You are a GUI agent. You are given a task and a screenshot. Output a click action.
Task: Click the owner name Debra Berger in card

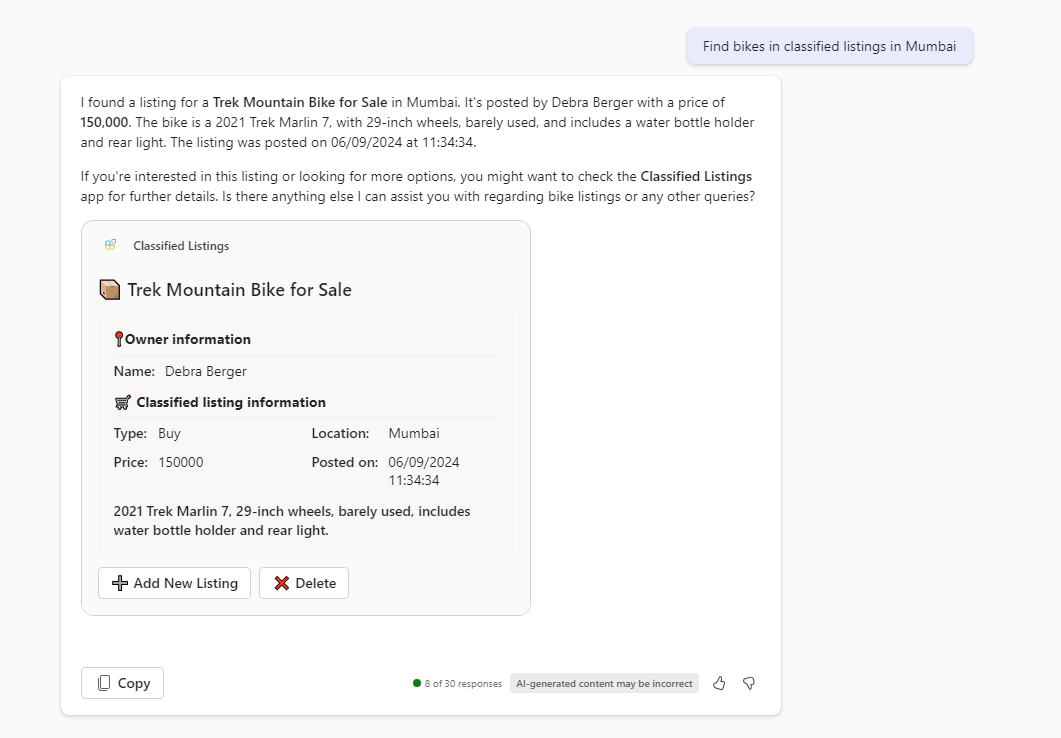tap(206, 371)
